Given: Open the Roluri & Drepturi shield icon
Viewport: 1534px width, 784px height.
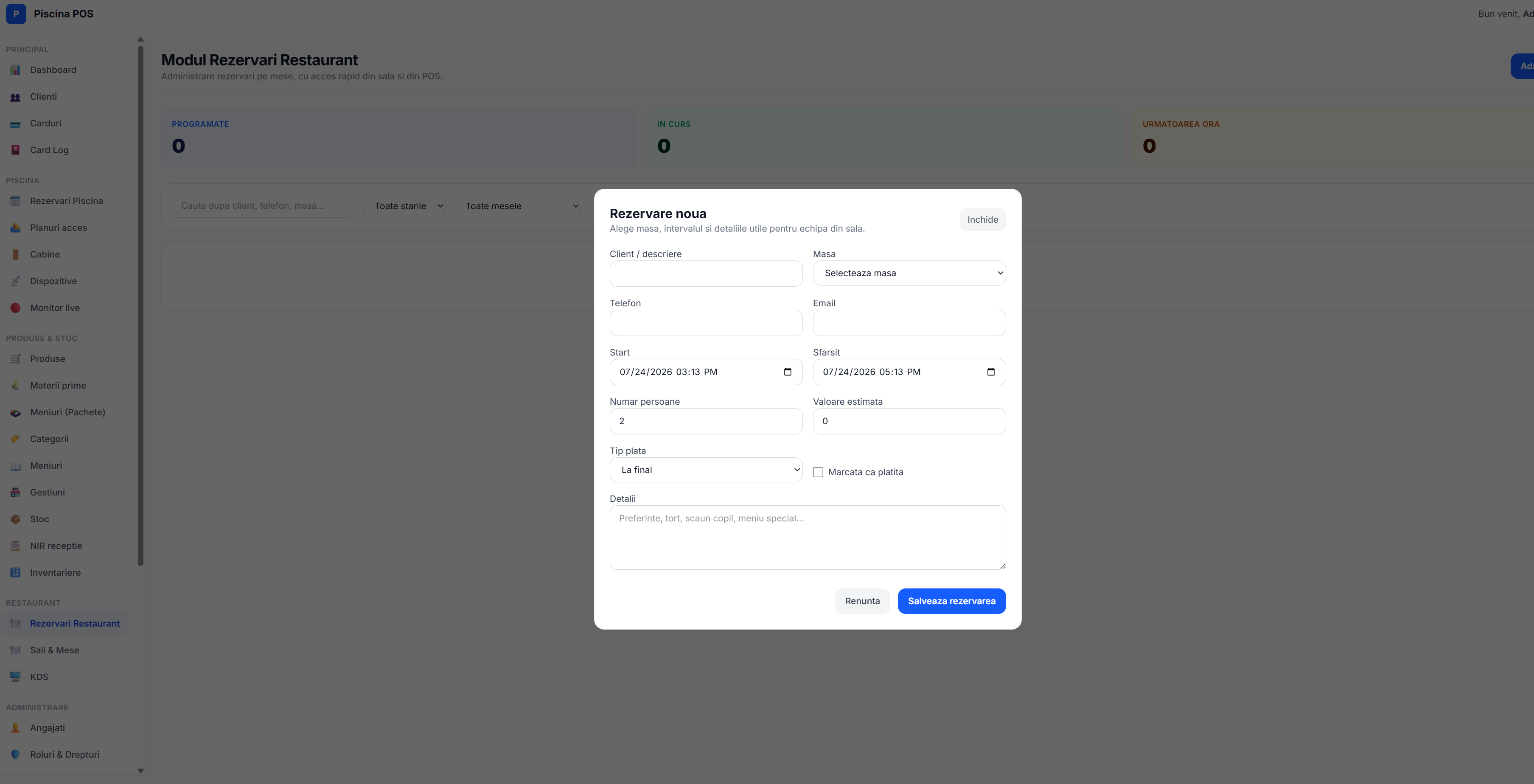Looking at the screenshot, I should tap(15, 755).
